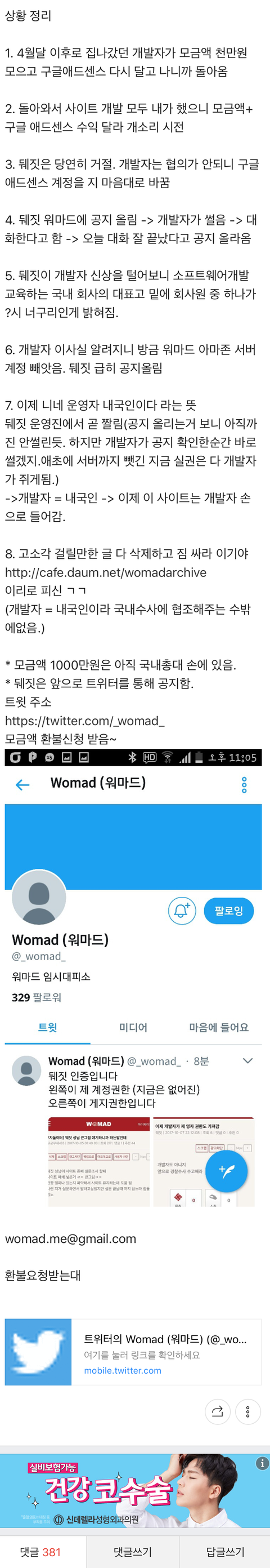The height and width of the screenshot is (1568, 270).
Task: Tap the info icon on the ad banner
Action: click(262, 1463)
